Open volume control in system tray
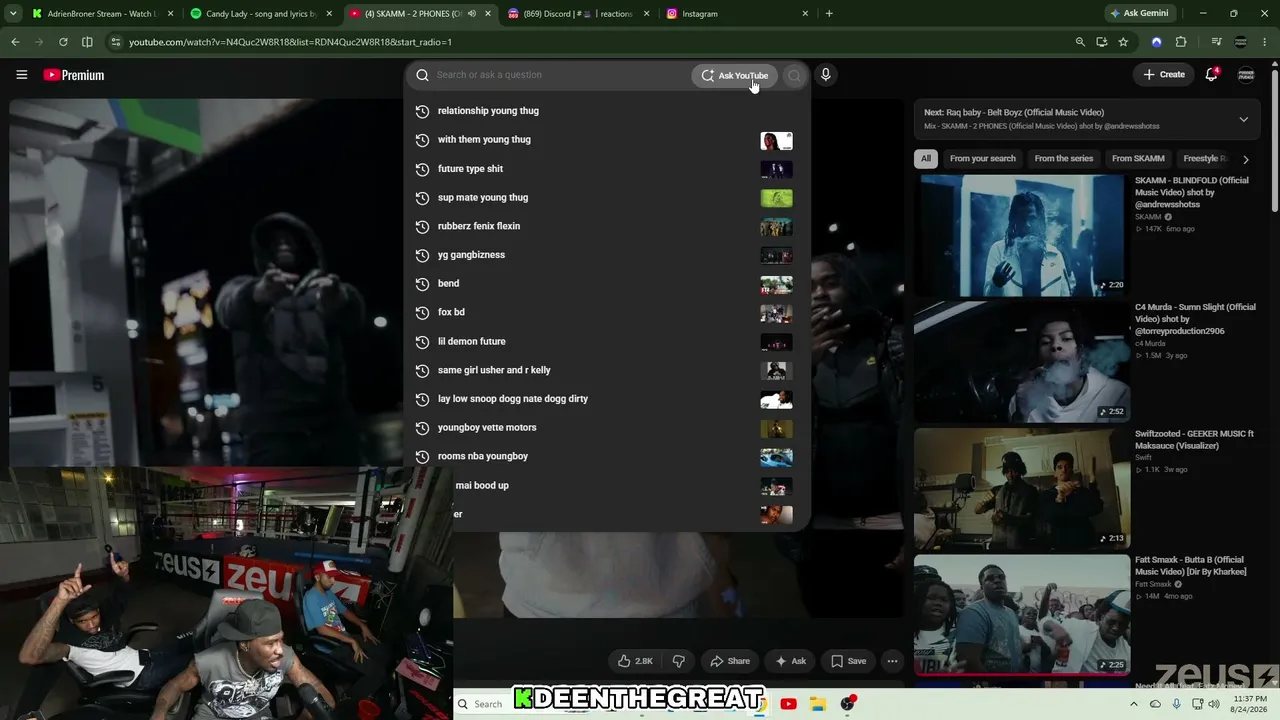1280x720 pixels. (1214, 704)
